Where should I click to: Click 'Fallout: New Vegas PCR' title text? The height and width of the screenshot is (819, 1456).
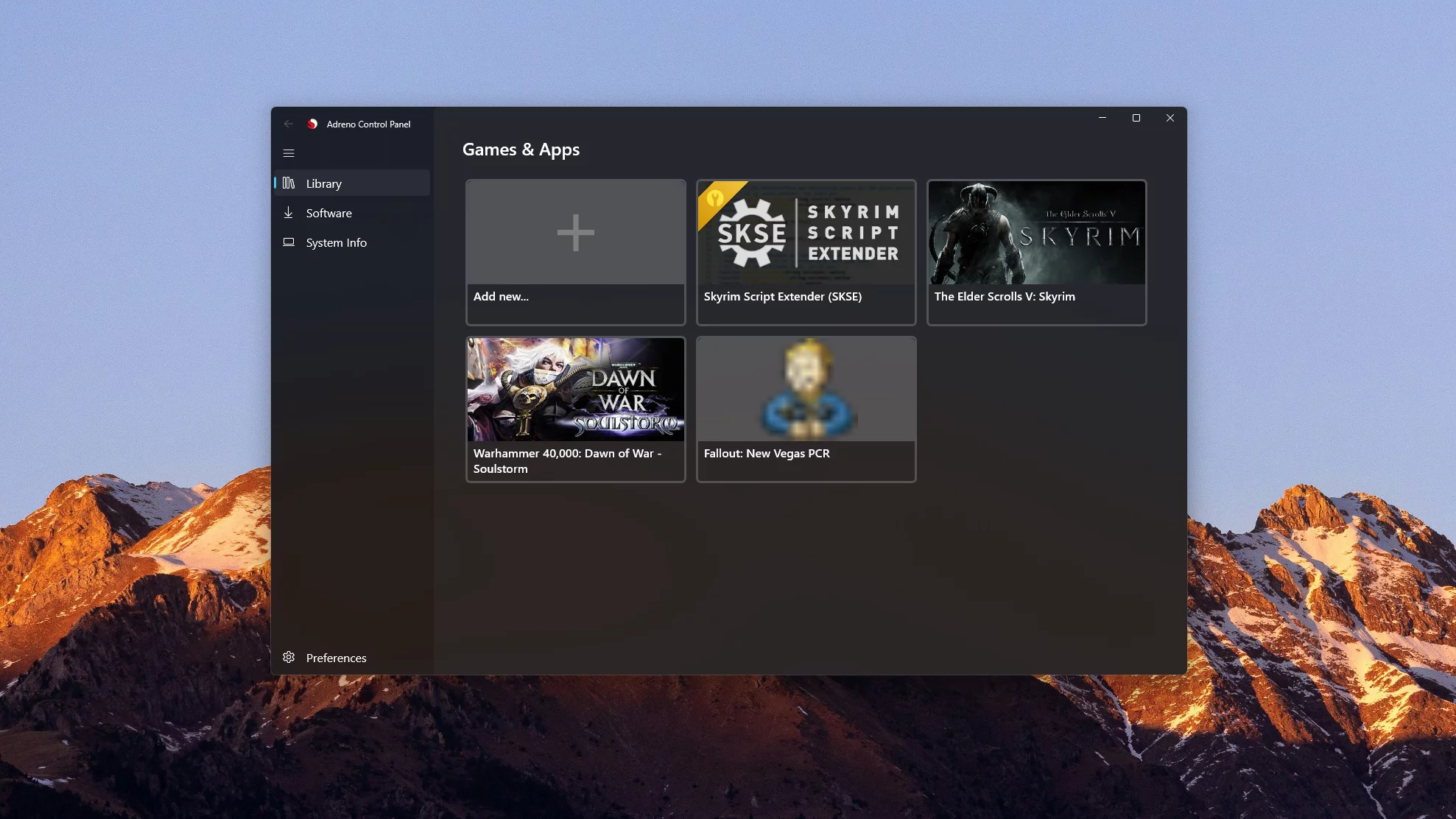767,453
